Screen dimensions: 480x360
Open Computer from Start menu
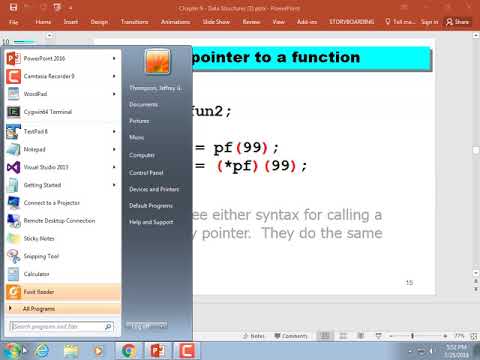pyautogui.click(x=142, y=155)
